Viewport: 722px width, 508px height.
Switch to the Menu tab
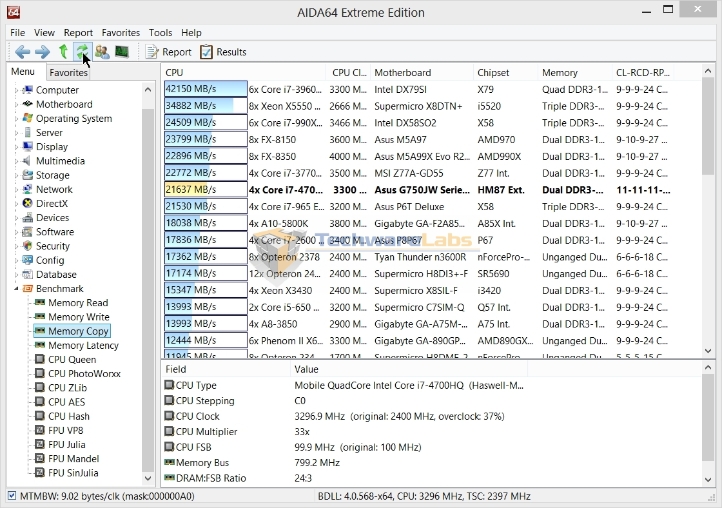click(23, 72)
